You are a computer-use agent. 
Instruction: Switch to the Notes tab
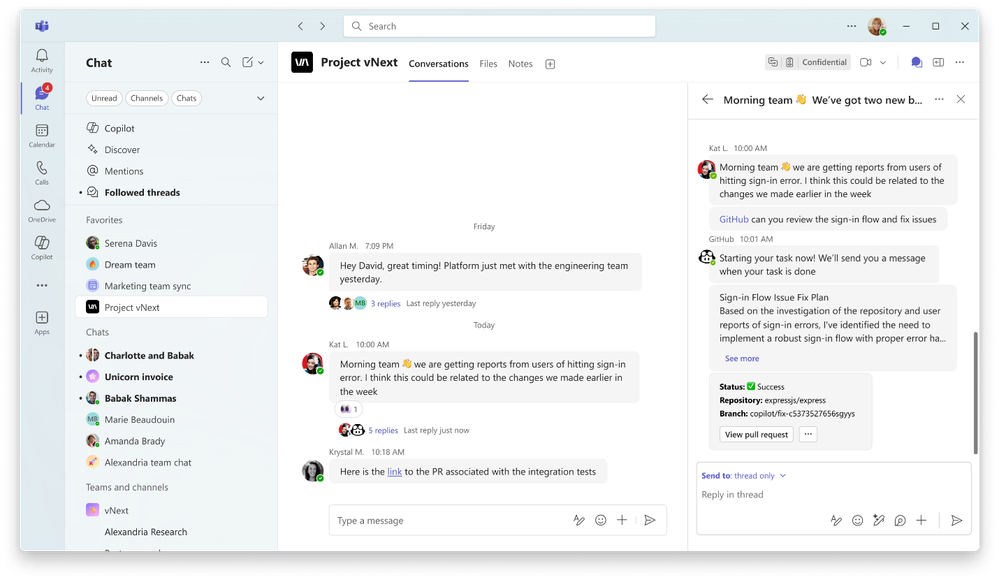(x=520, y=64)
